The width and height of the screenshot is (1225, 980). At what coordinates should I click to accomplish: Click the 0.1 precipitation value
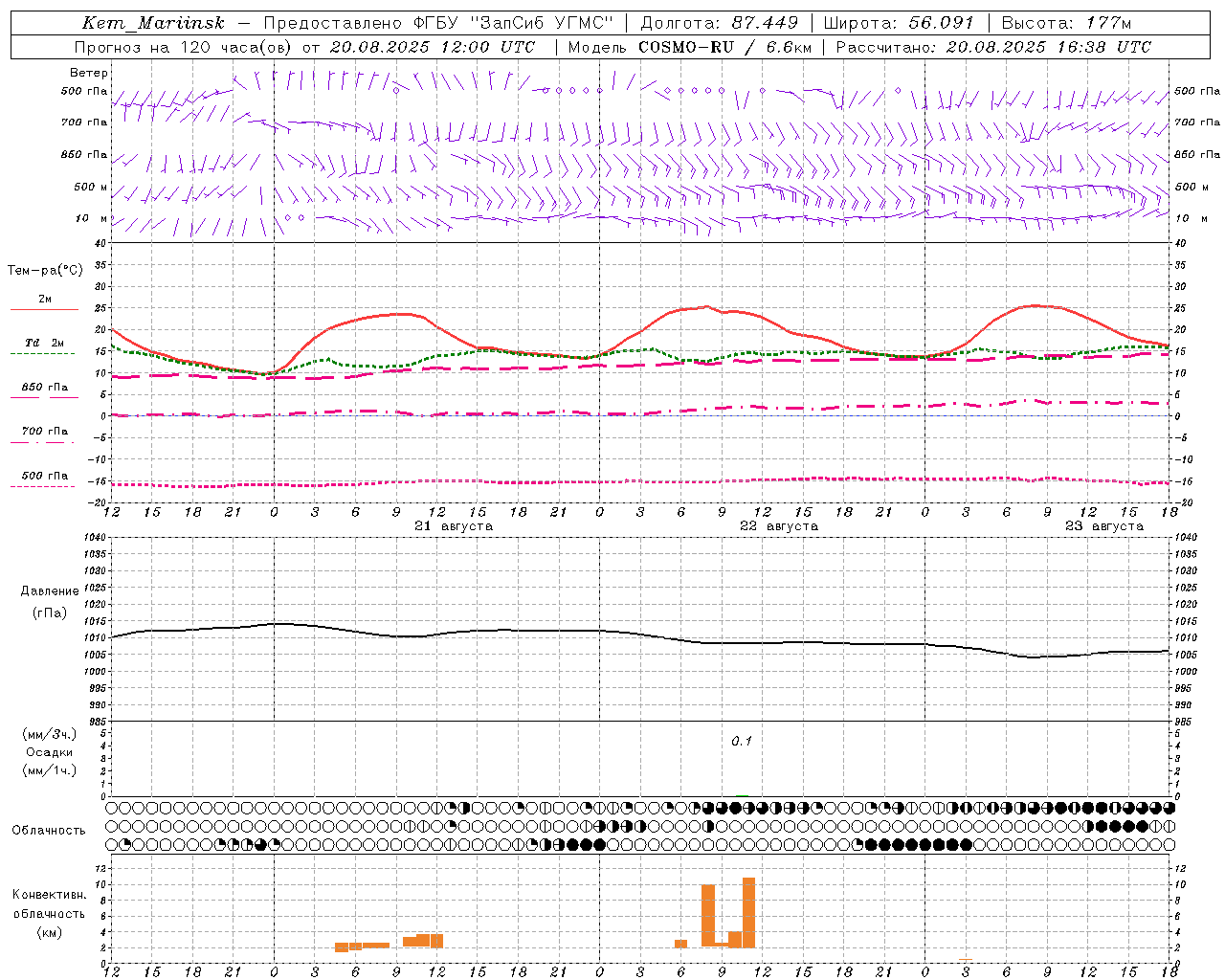[742, 742]
